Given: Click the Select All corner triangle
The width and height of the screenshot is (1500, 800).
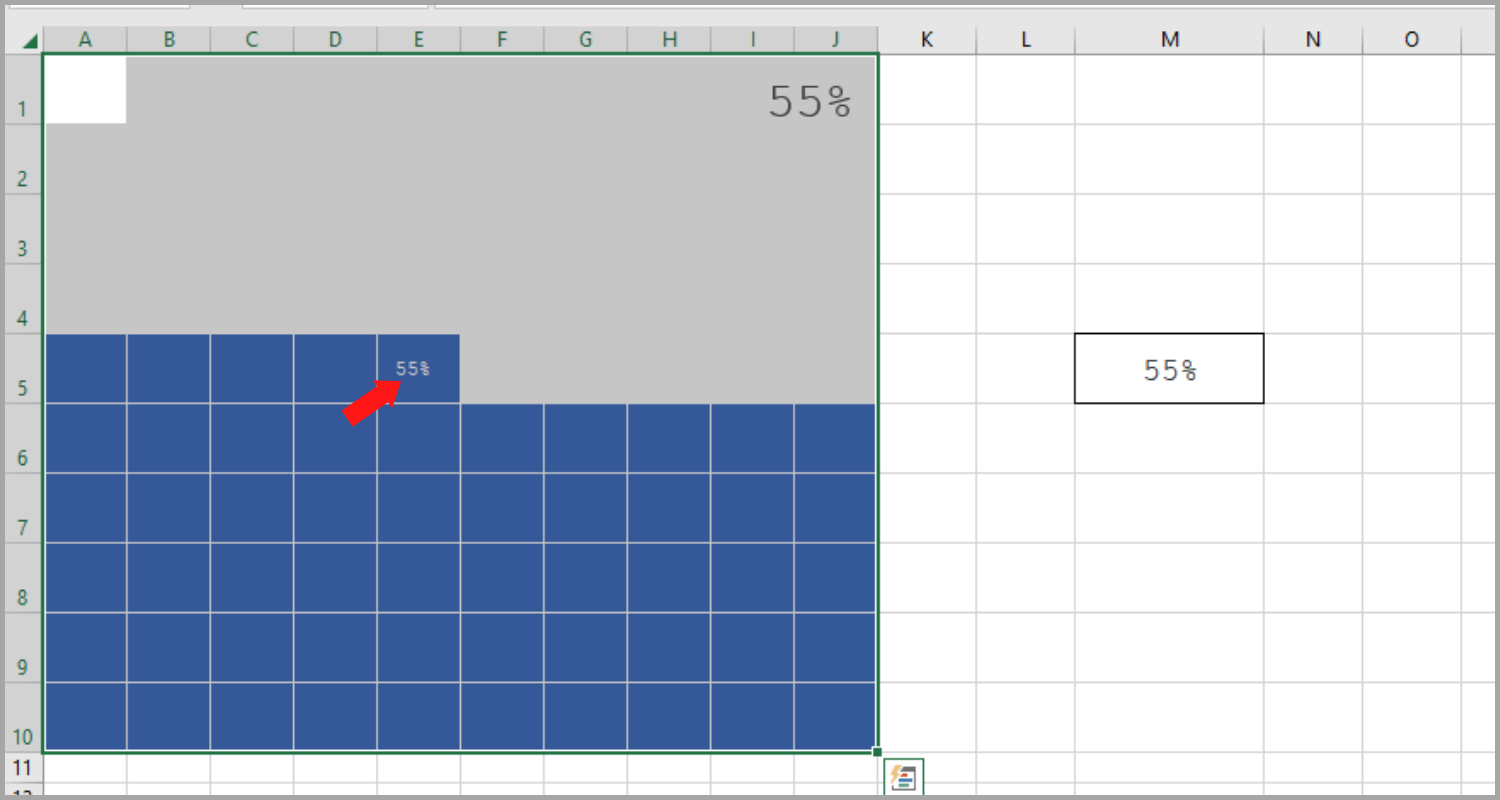Looking at the screenshot, I should pos(30,41).
